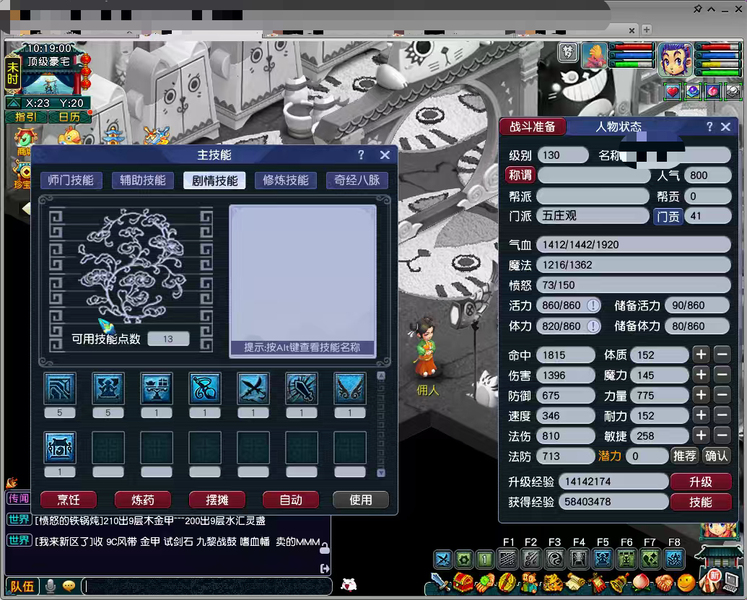Click the peach icon in bottom toolbar

[641, 582]
